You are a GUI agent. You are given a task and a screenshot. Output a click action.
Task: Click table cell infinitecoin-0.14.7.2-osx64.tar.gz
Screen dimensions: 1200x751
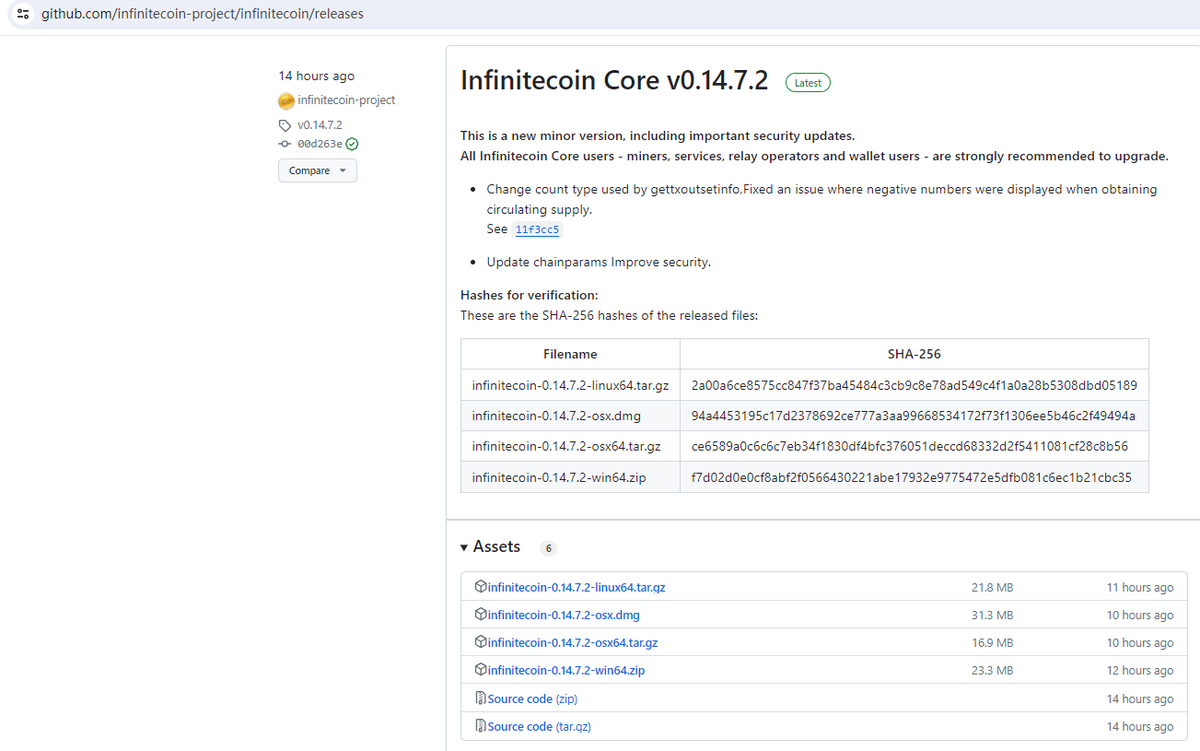point(570,446)
